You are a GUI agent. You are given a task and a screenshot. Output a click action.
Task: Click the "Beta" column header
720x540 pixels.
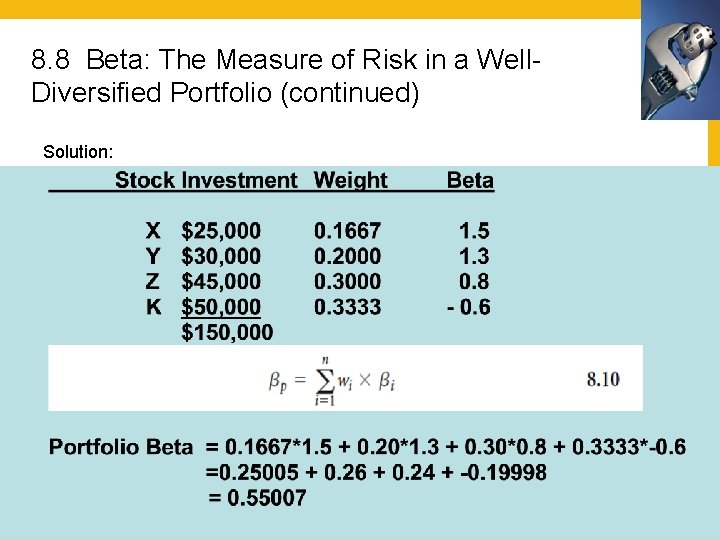pyautogui.click(x=470, y=181)
